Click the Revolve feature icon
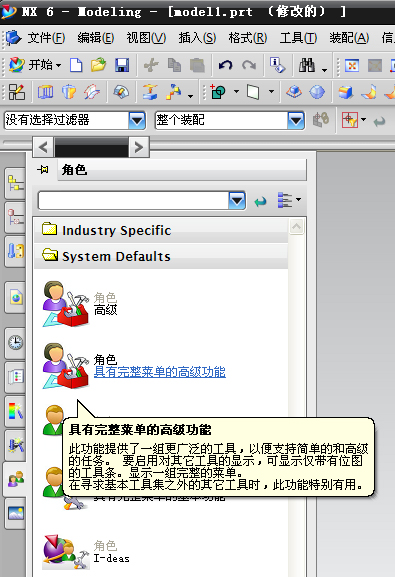395x577 pixels. pyautogui.click(x=69, y=92)
